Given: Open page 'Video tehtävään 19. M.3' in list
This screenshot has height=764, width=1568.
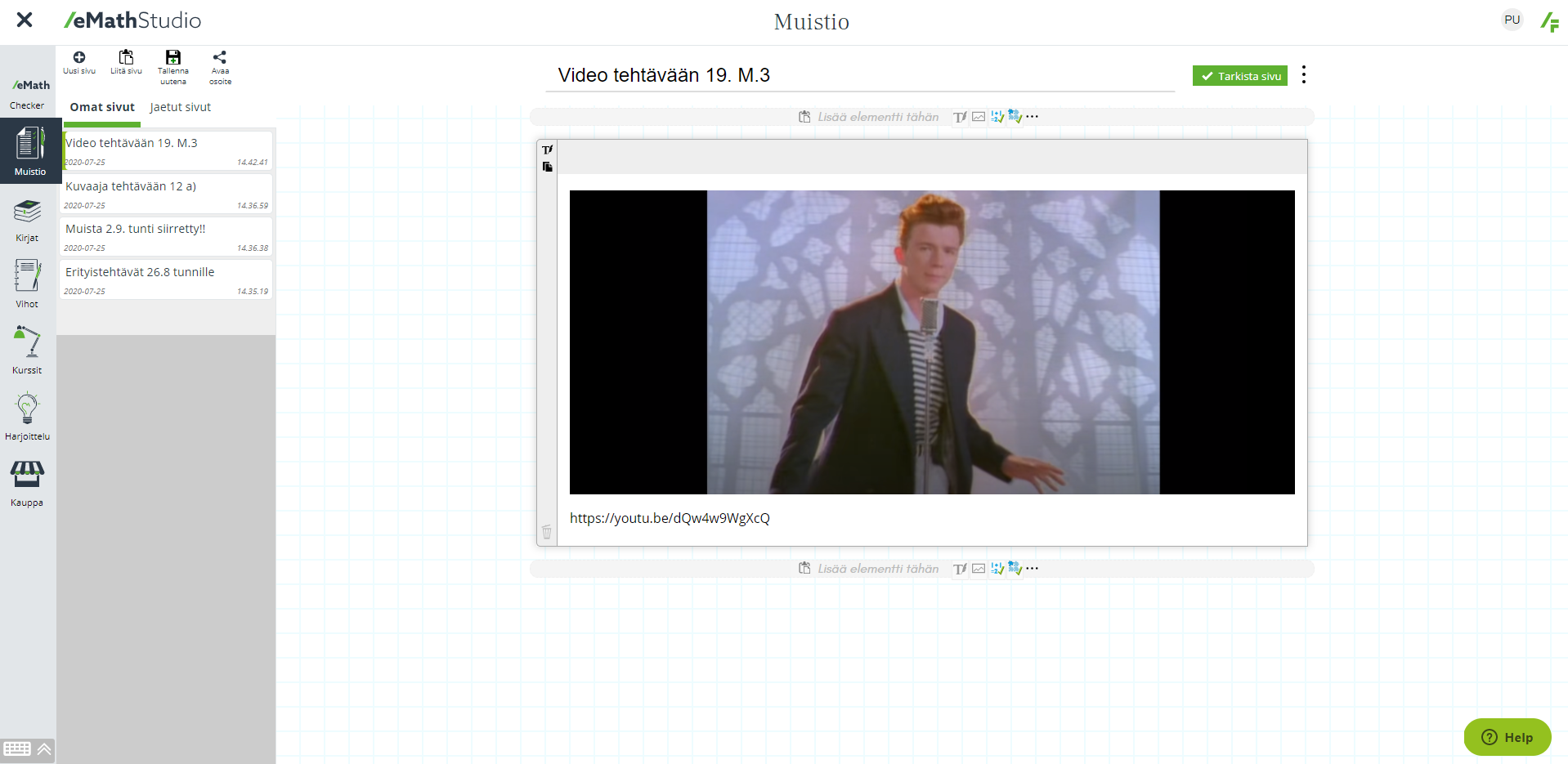Looking at the screenshot, I should pos(167,151).
